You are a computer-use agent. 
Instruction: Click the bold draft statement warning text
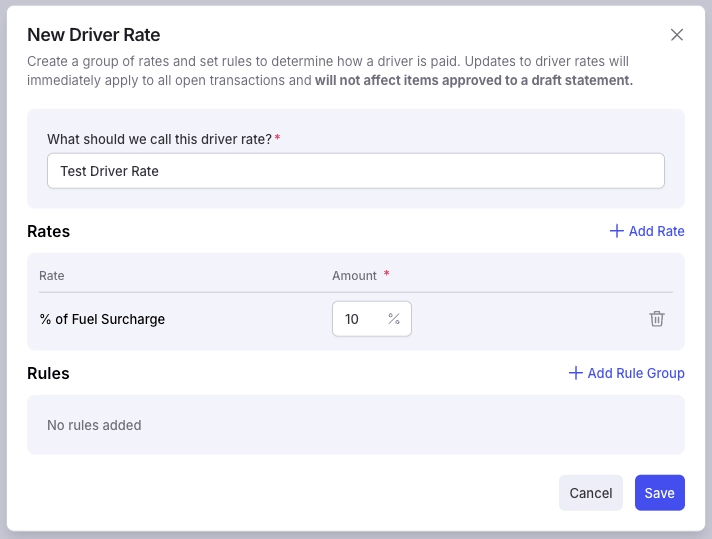(x=474, y=80)
